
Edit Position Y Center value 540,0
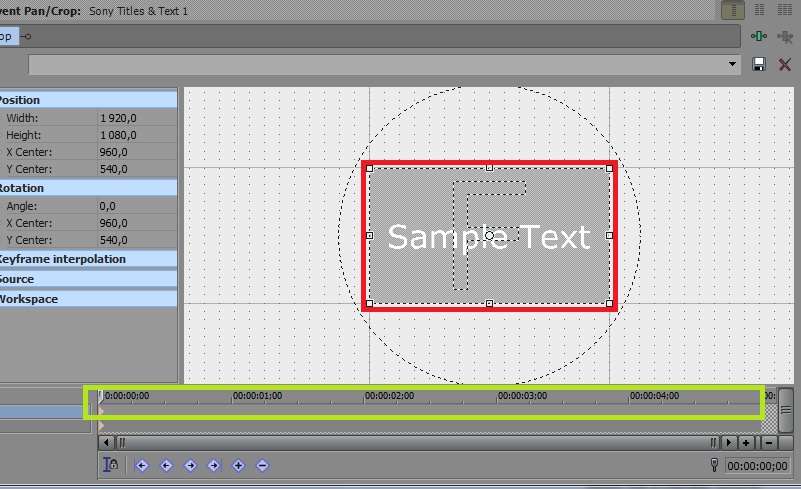[137, 169]
